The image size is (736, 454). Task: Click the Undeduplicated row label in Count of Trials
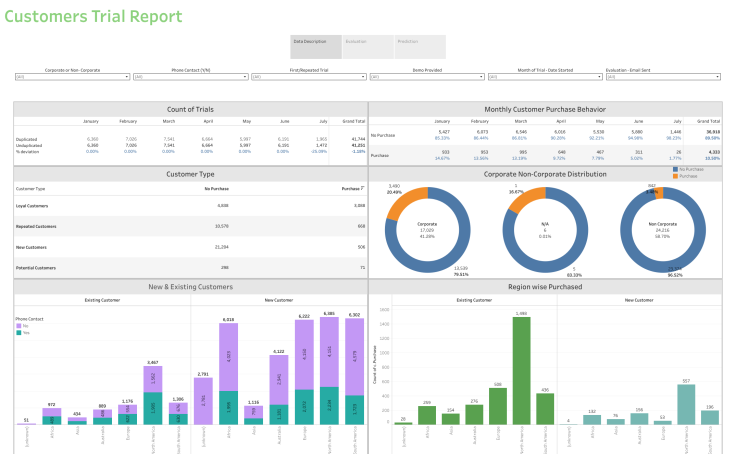[x=29, y=146]
